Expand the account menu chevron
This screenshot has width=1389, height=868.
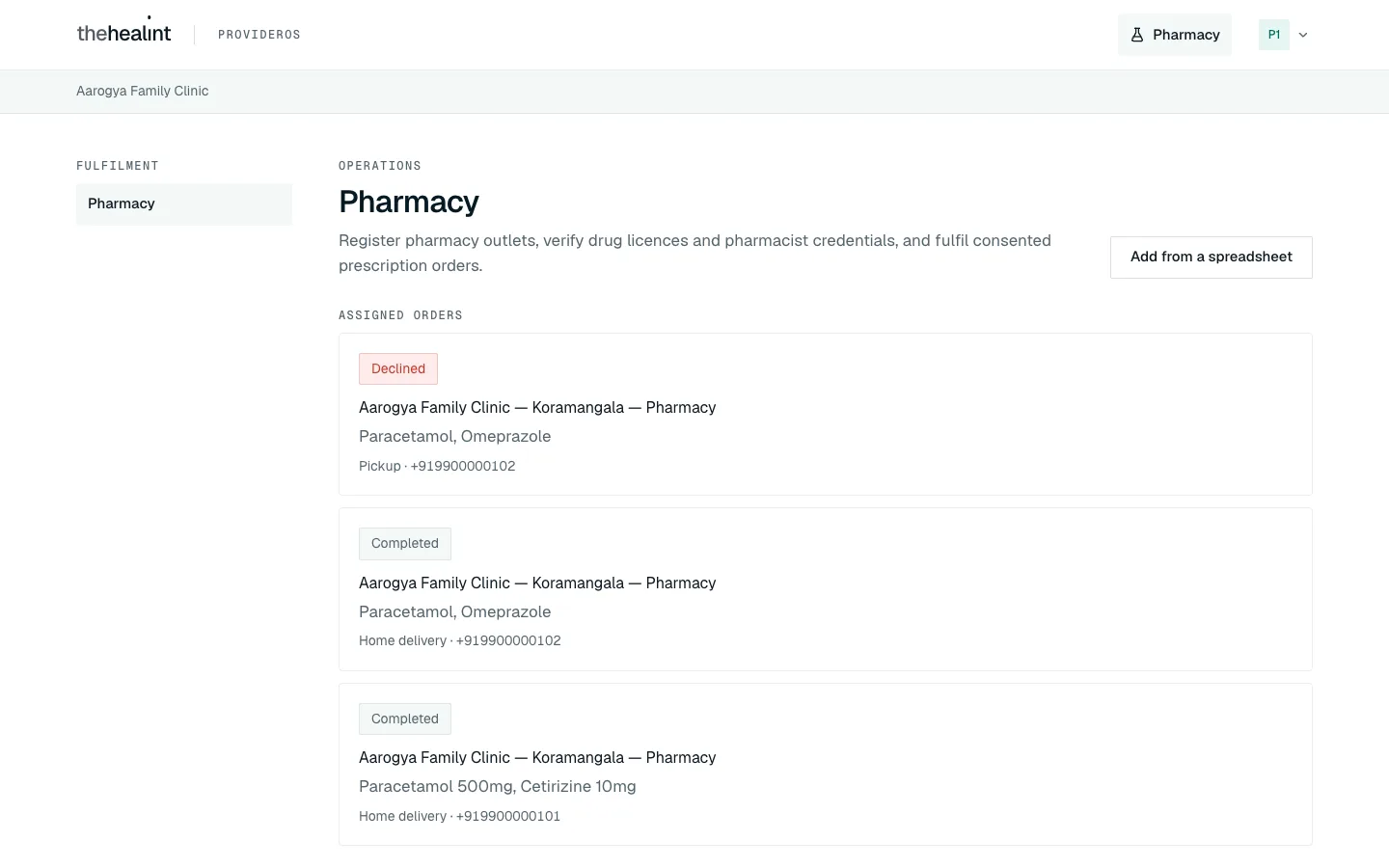[x=1303, y=35]
